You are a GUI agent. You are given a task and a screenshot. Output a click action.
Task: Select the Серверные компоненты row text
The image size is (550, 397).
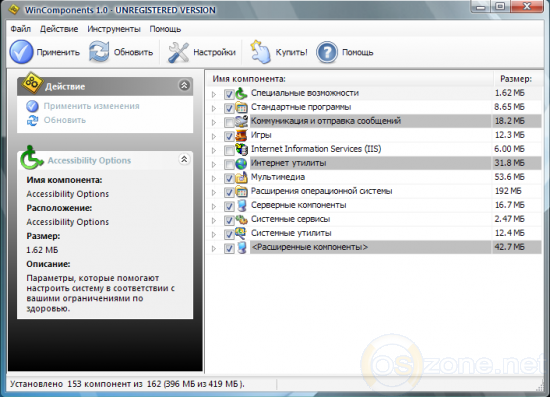click(x=299, y=205)
